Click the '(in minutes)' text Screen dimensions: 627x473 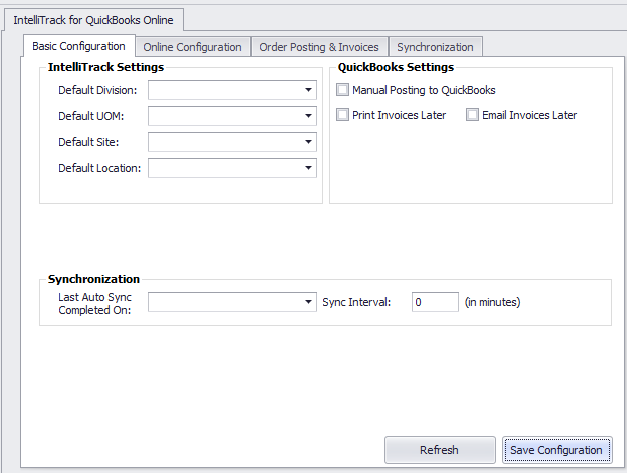[x=493, y=302]
